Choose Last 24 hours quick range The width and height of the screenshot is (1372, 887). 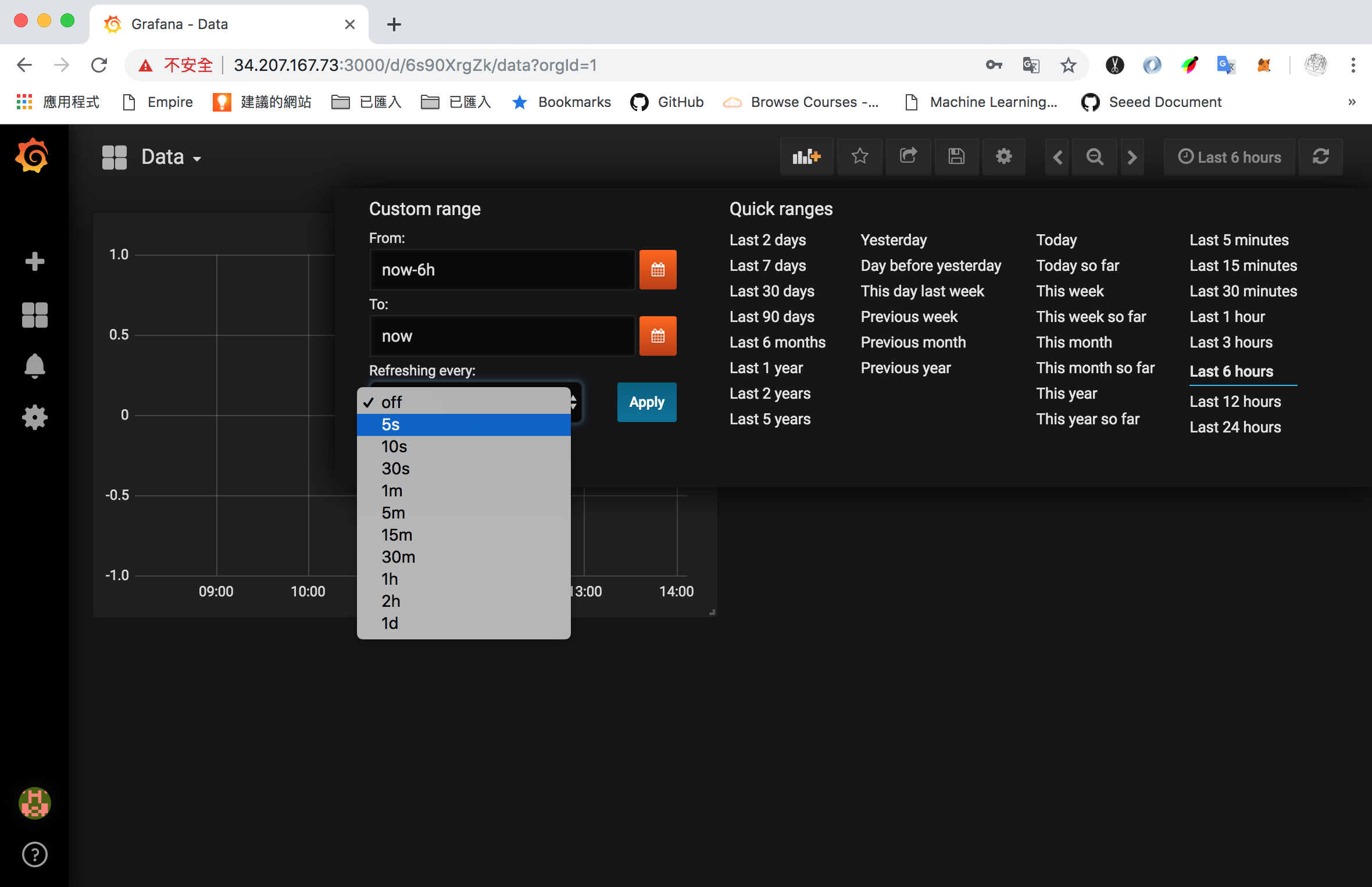coord(1235,427)
